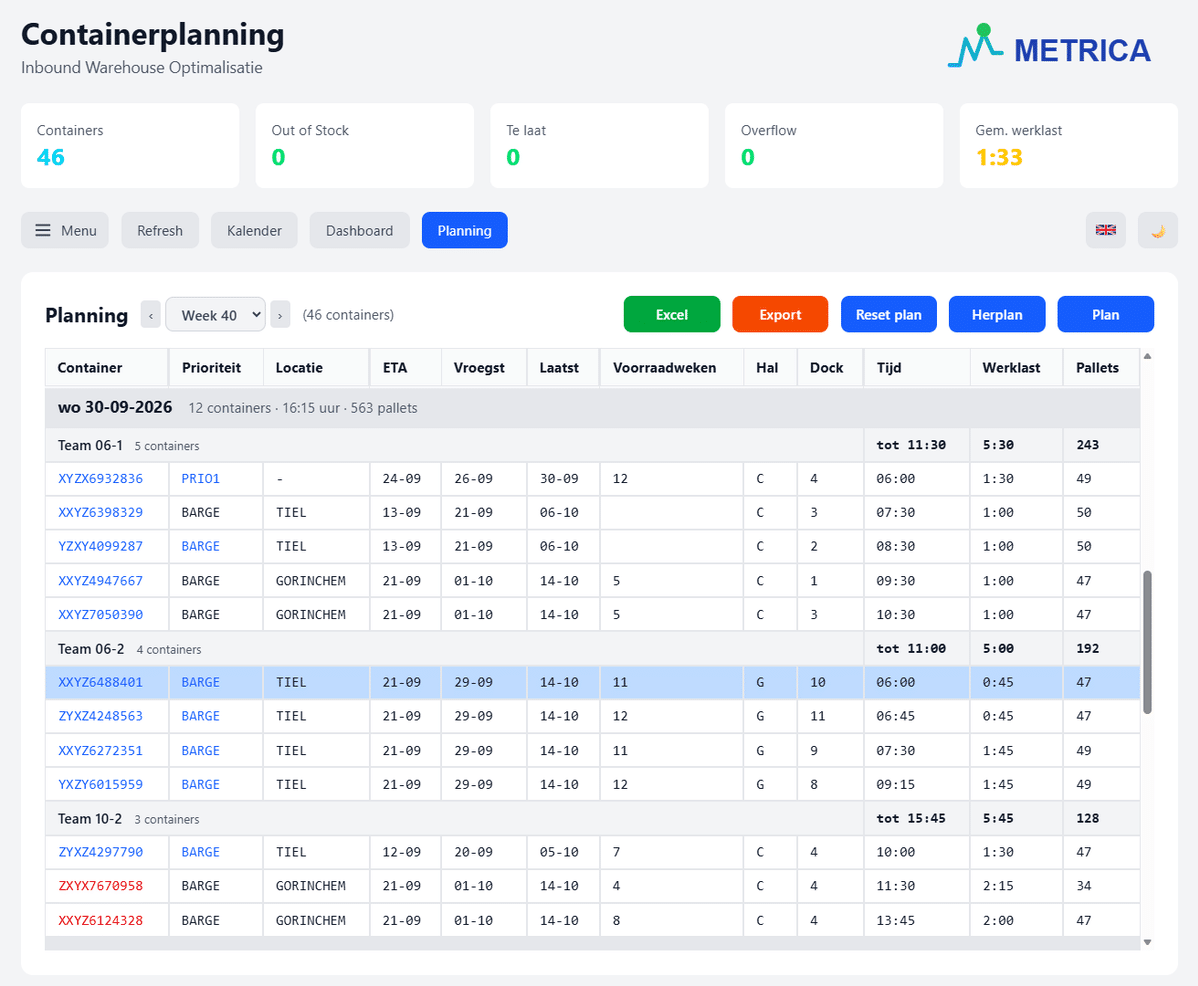
Task: Click GORINCHEM in the XXYZ4947667 row
Action: point(310,580)
